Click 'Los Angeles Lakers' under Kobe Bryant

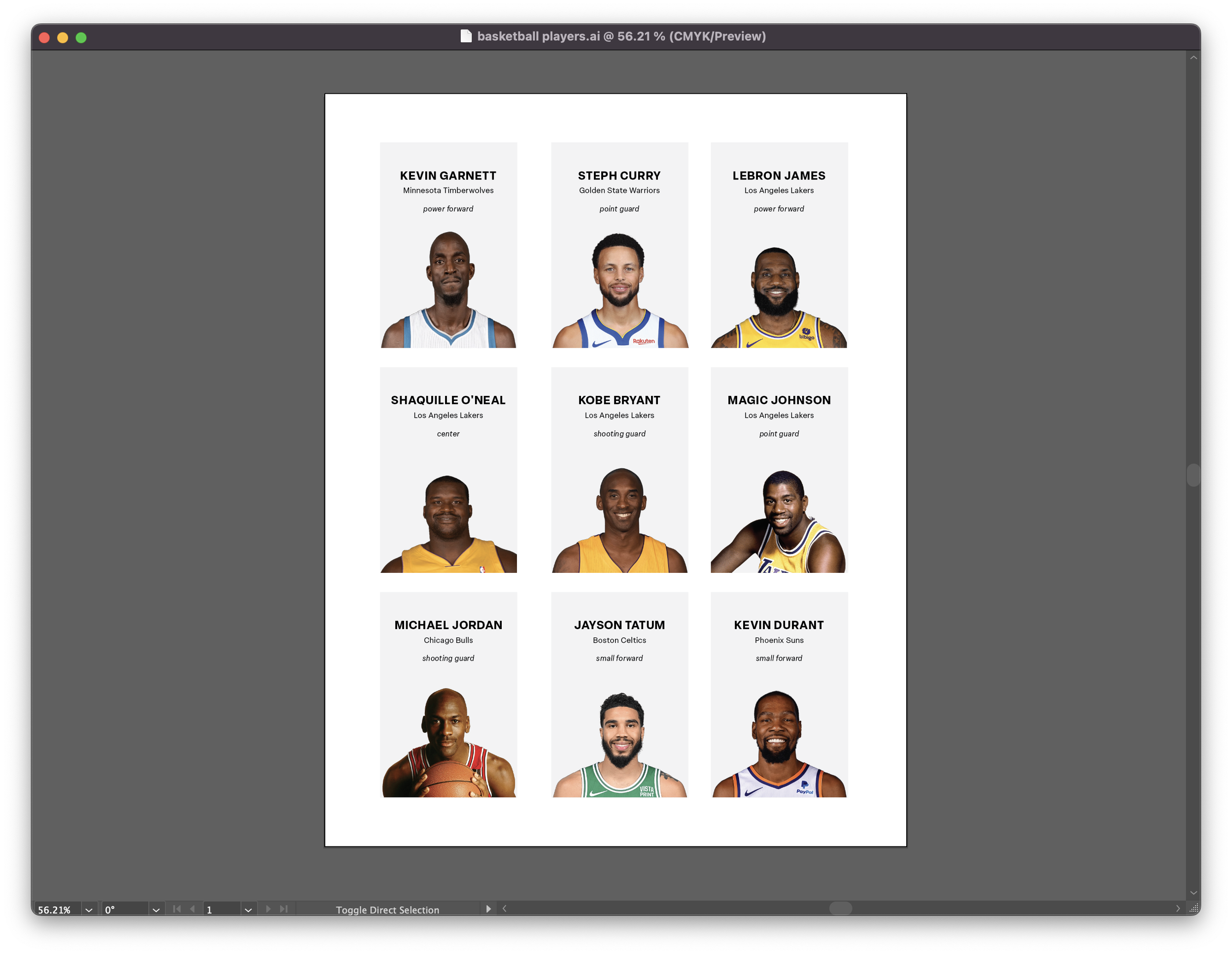click(x=619, y=415)
